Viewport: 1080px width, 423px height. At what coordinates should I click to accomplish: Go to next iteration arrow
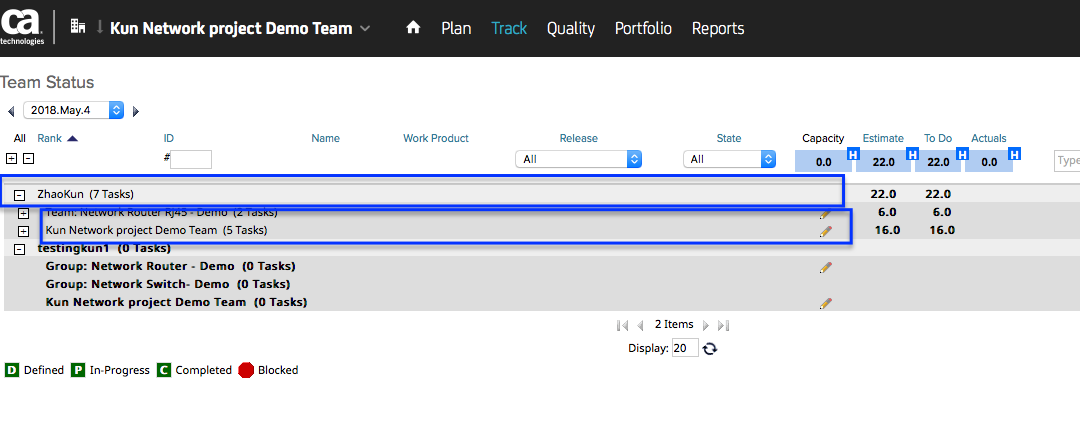(x=136, y=111)
